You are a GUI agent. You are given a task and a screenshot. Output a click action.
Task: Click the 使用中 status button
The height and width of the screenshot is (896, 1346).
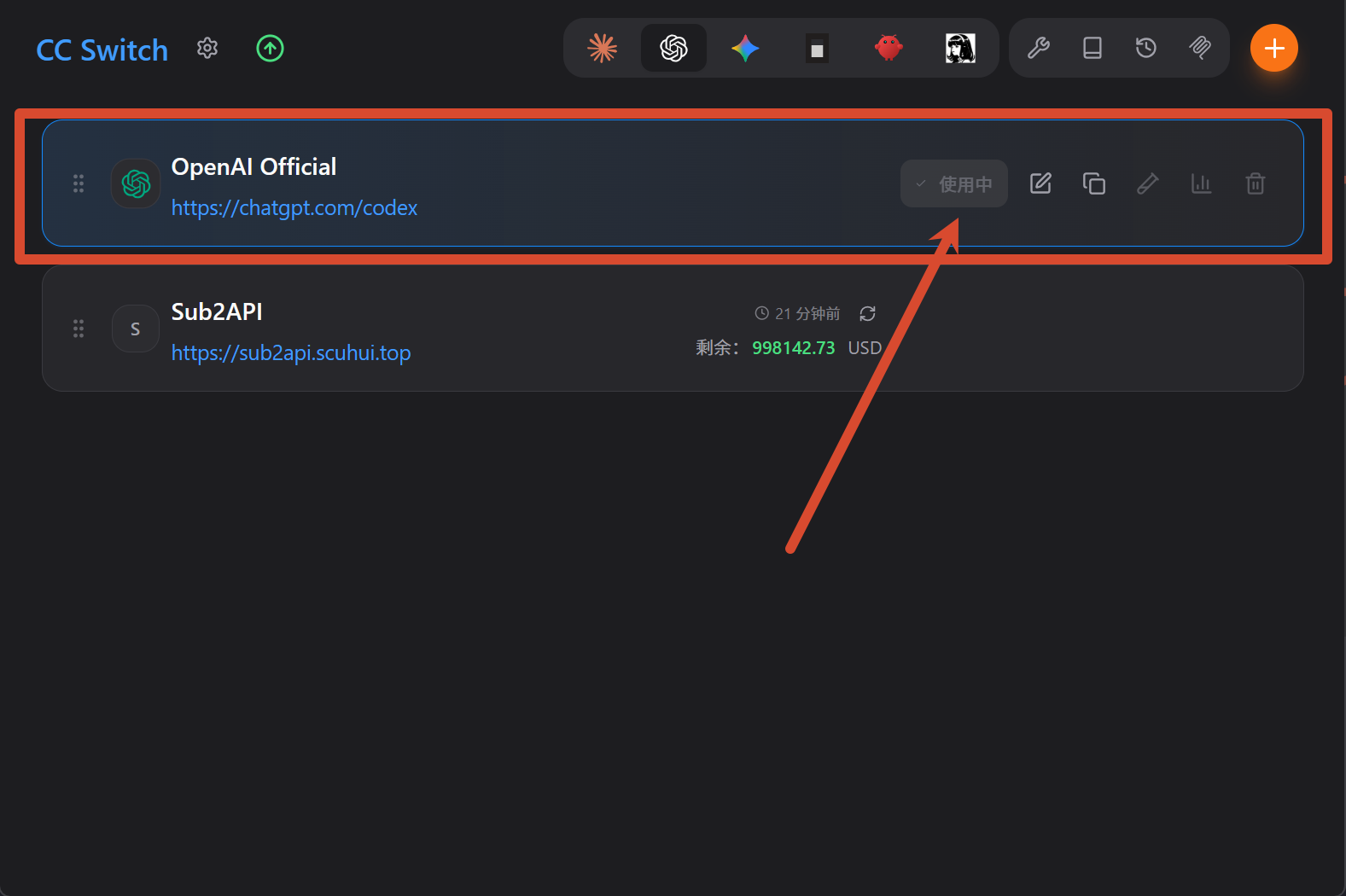click(954, 183)
